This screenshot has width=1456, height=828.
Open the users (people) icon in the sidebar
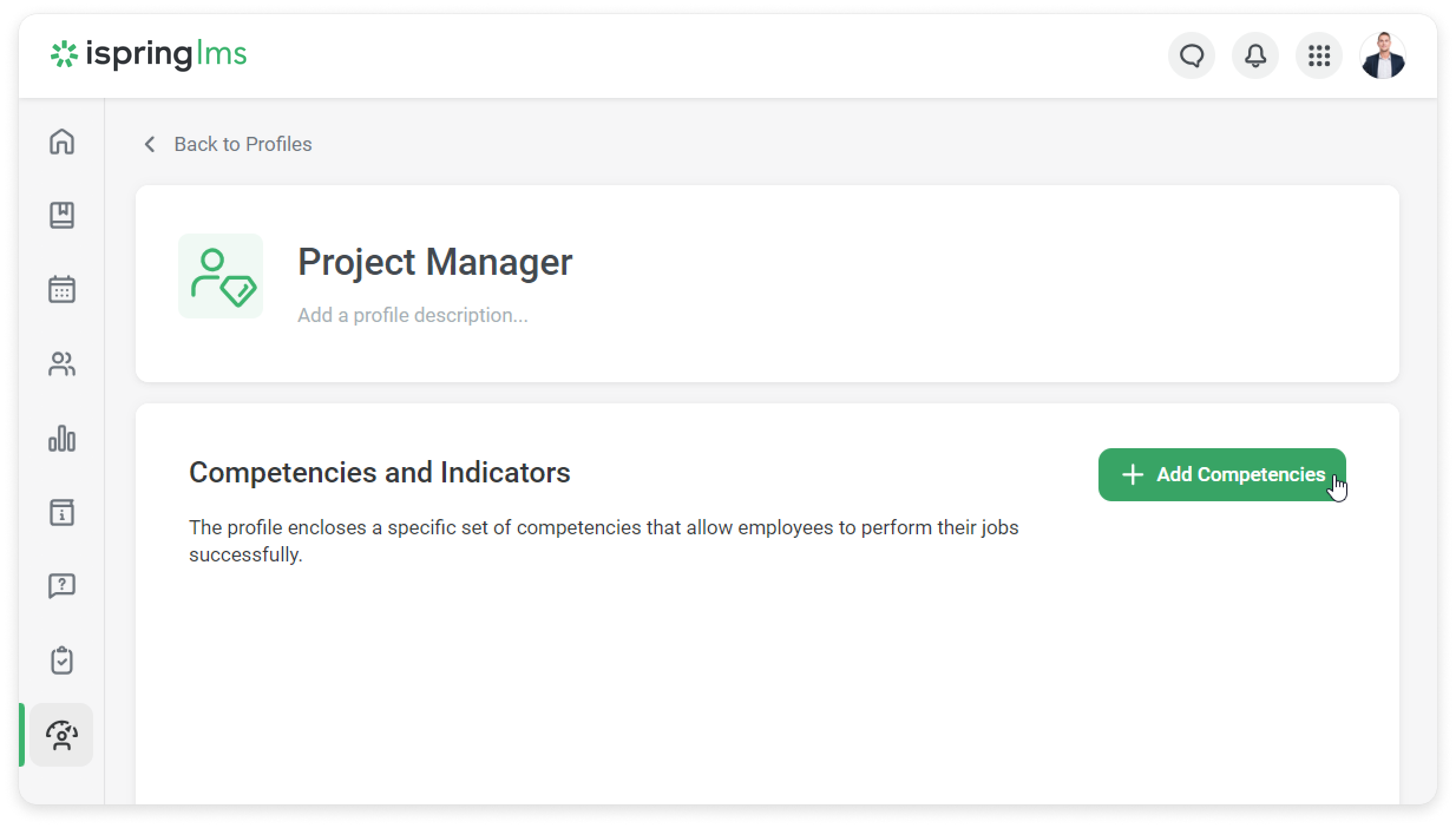[x=62, y=364]
